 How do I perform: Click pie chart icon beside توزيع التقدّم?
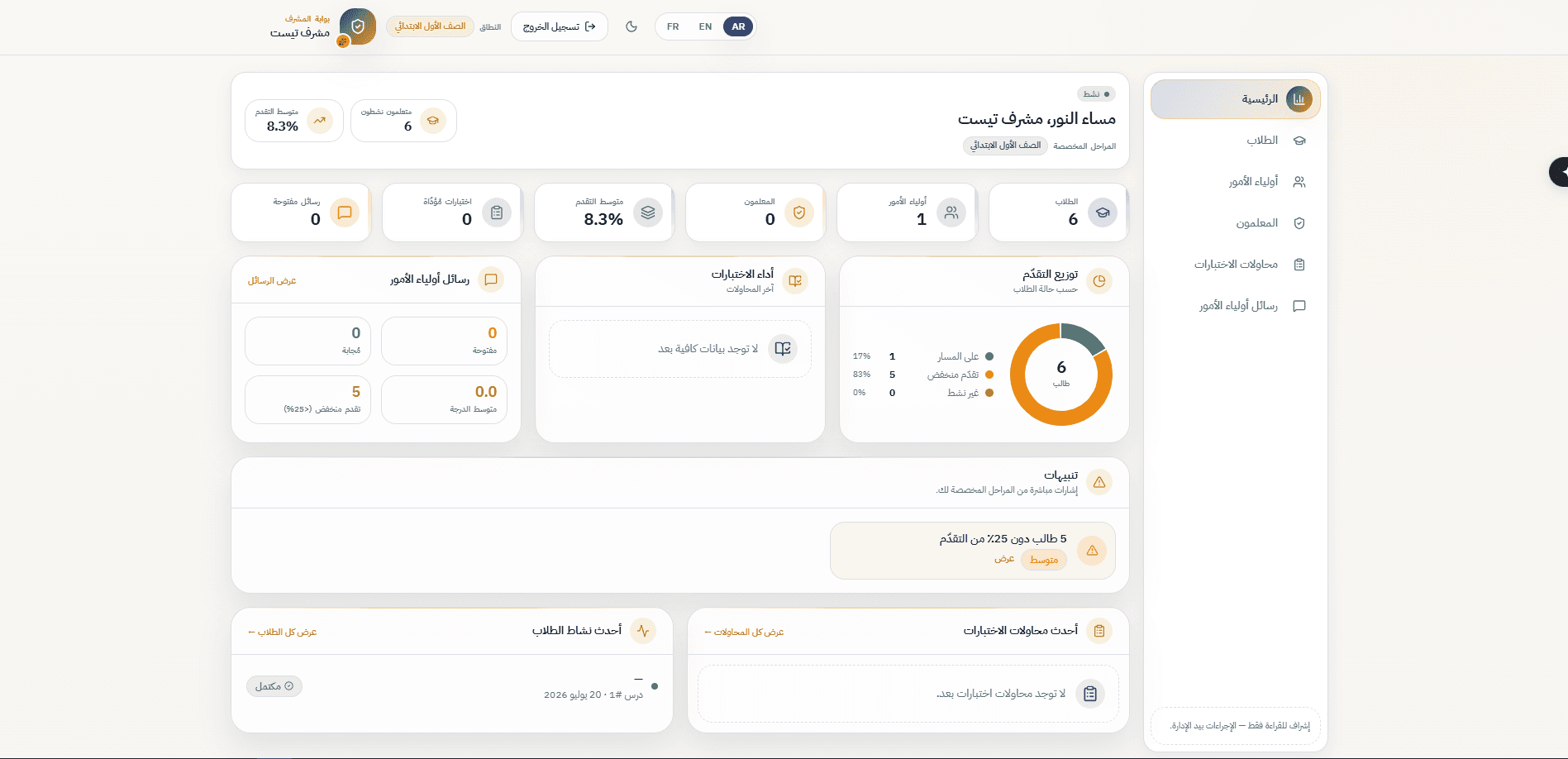(x=1099, y=281)
